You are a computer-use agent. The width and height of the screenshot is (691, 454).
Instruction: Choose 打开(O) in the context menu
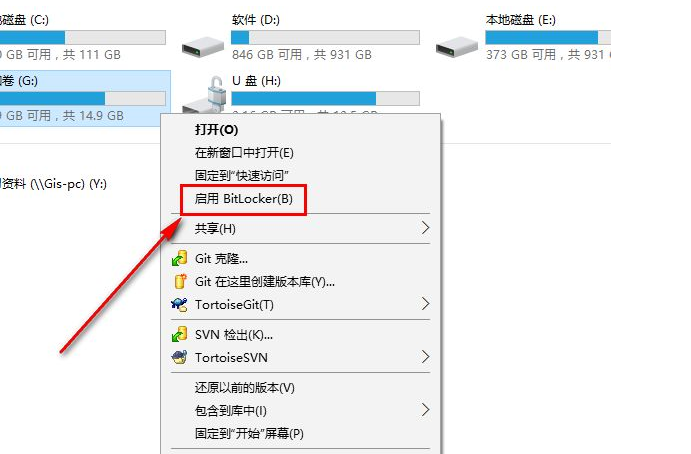click(x=216, y=130)
